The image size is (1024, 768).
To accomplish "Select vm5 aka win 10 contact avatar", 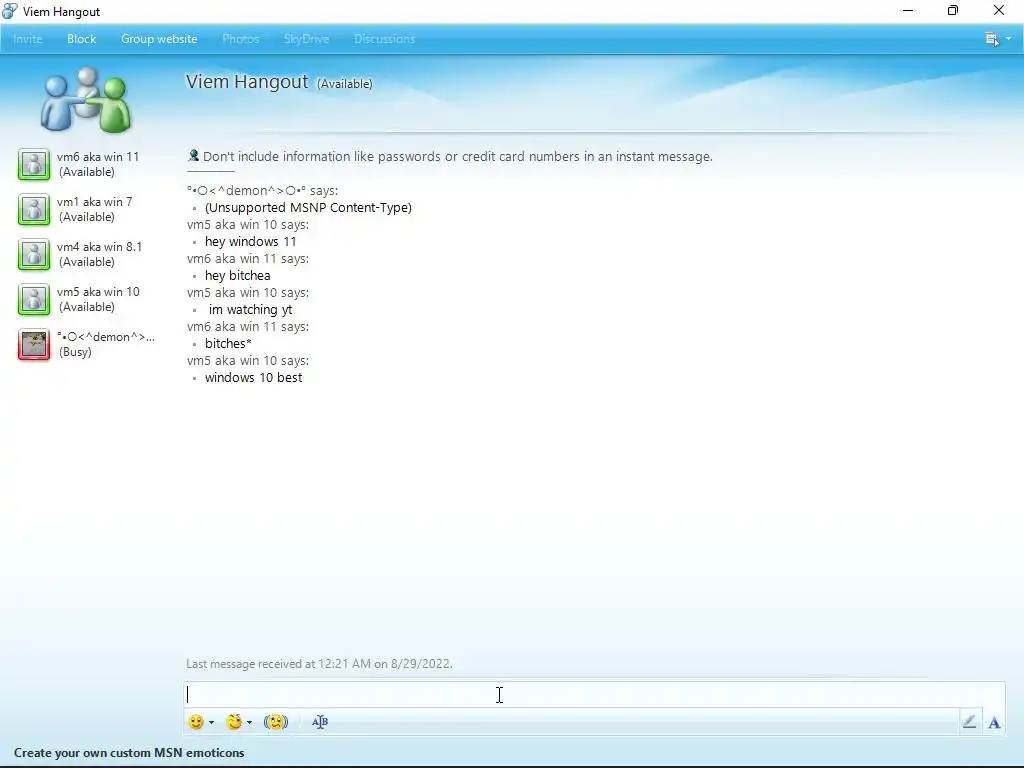I will (33, 299).
